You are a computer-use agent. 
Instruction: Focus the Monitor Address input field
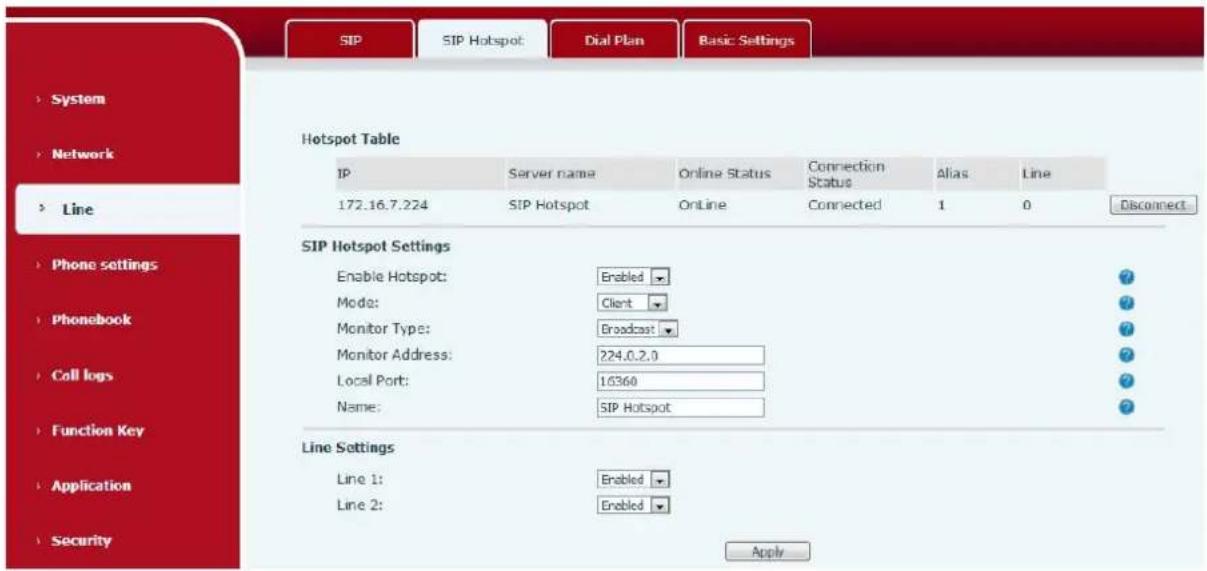click(680, 355)
